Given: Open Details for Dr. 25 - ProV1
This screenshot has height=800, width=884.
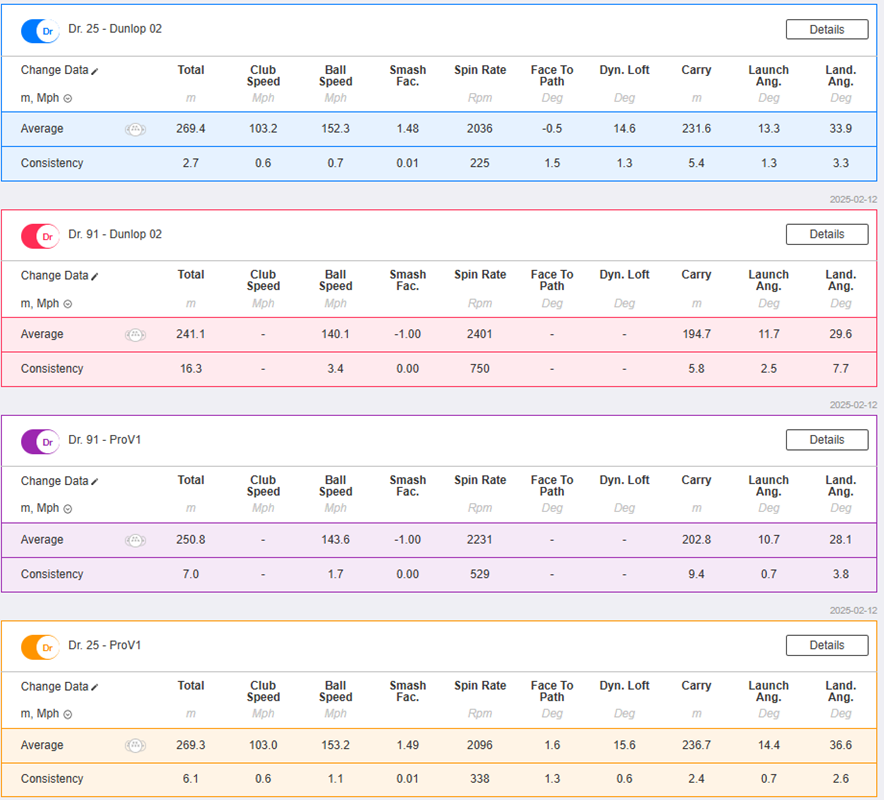Looking at the screenshot, I should pyautogui.click(x=826, y=646).
